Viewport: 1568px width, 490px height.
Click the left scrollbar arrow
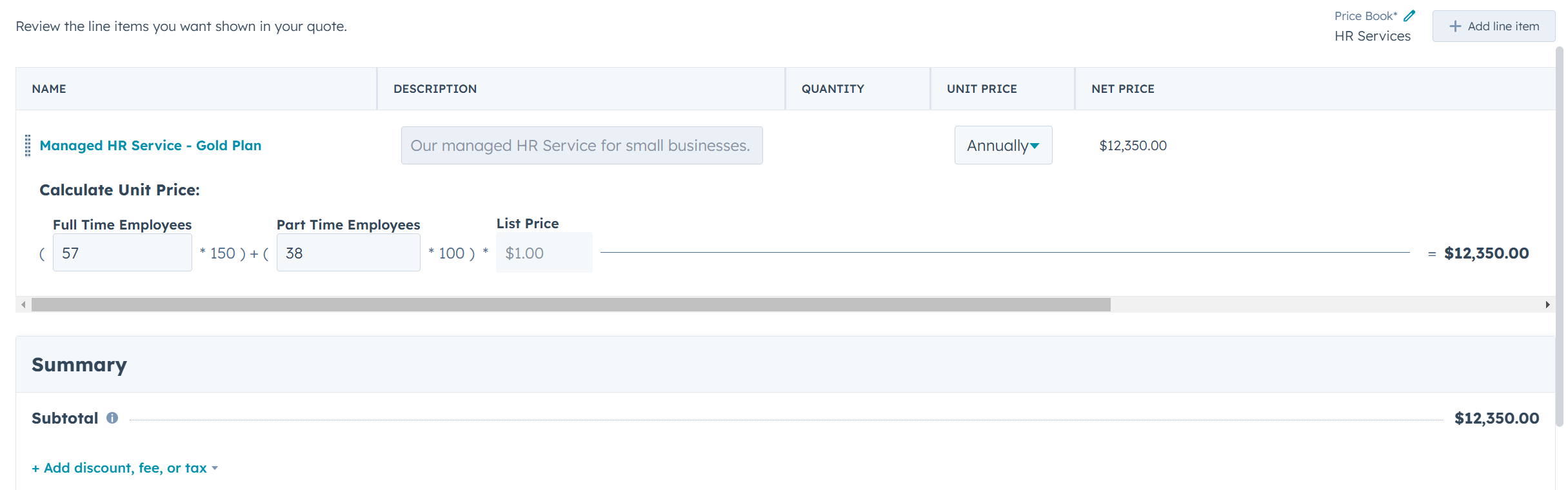23,304
